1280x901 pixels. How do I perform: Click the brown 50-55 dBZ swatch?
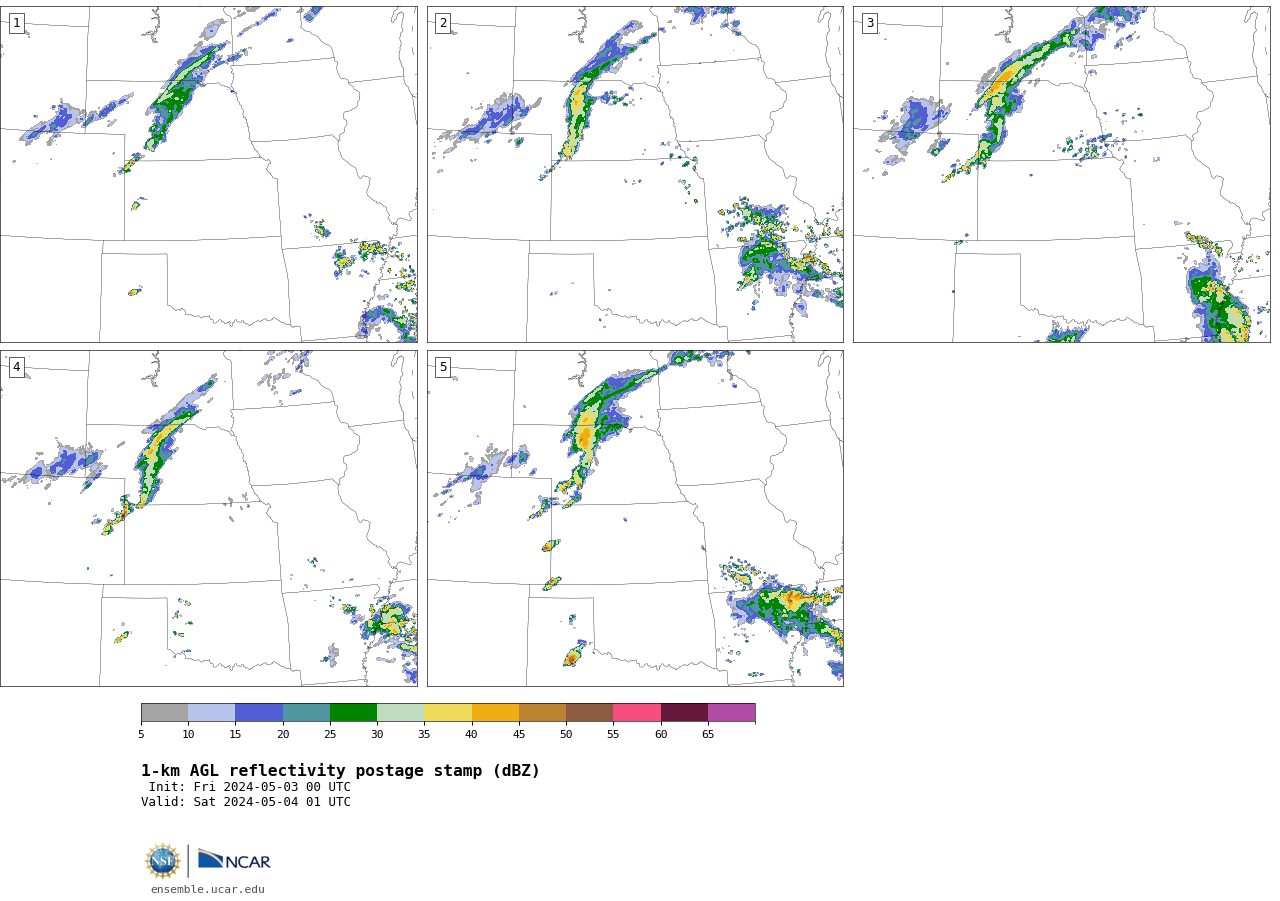589,712
